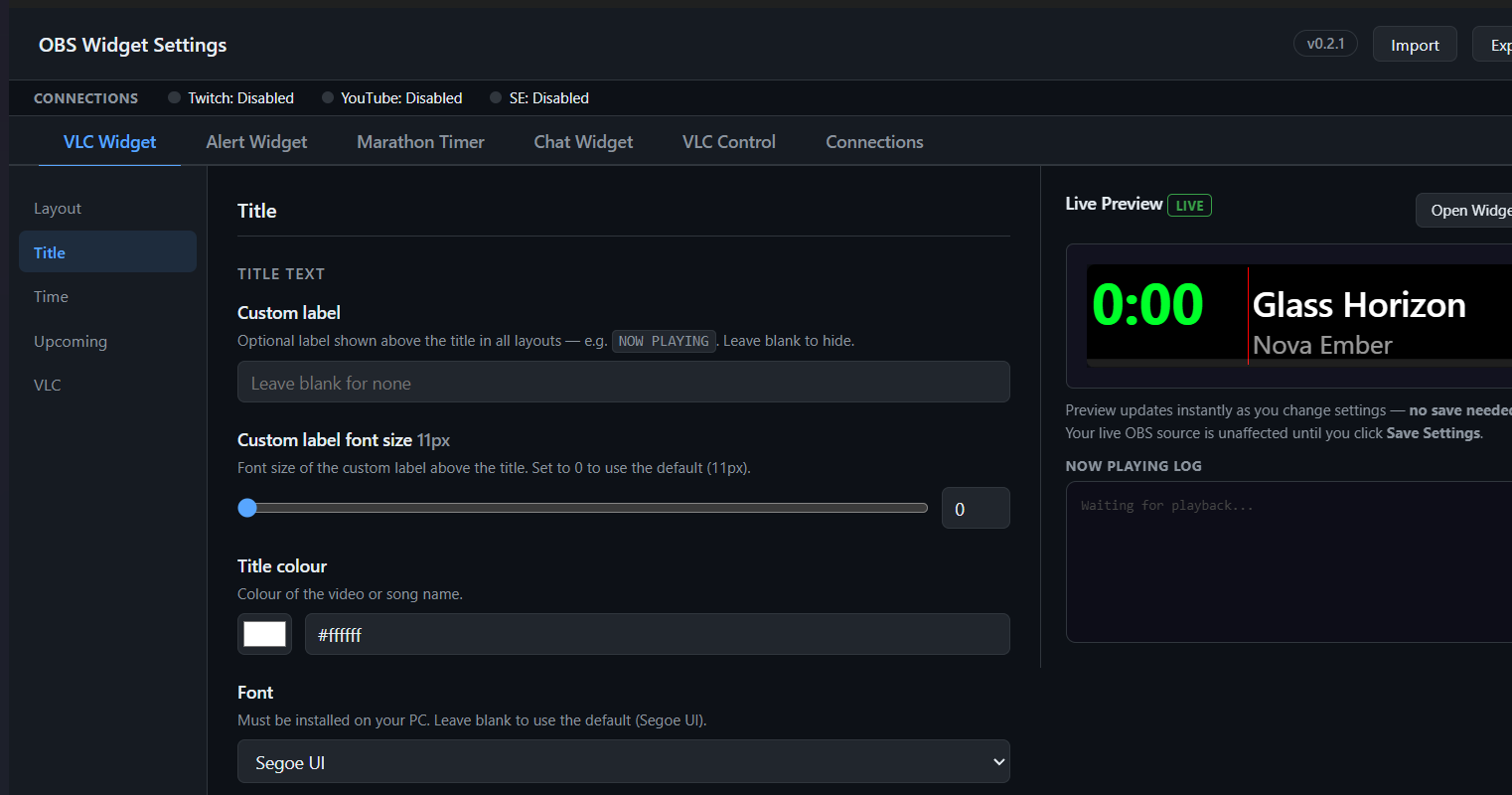The width and height of the screenshot is (1512, 795).
Task: Click the LIVE badge beside Live Preview
Action: click(x=1189, y=206)
